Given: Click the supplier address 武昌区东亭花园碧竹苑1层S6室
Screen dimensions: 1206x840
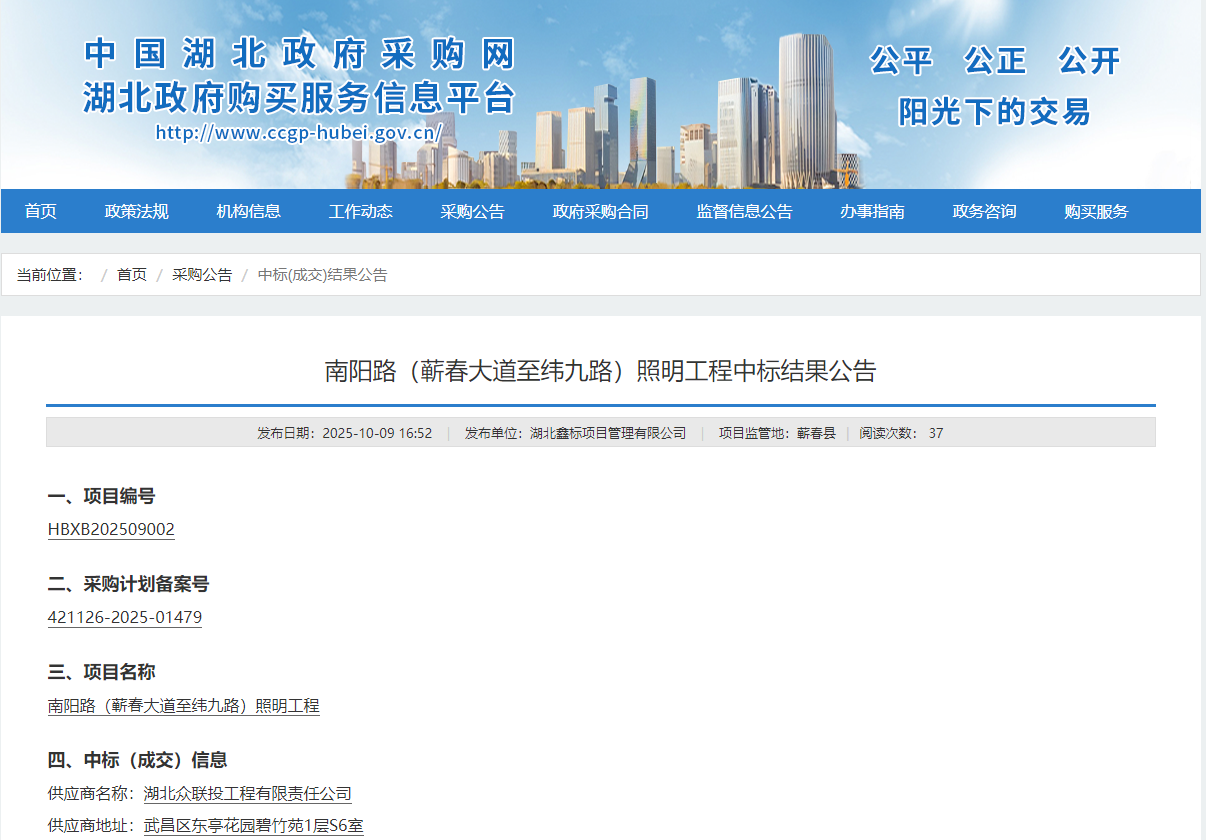Looking at the screenshot, I should pos(254,826).
